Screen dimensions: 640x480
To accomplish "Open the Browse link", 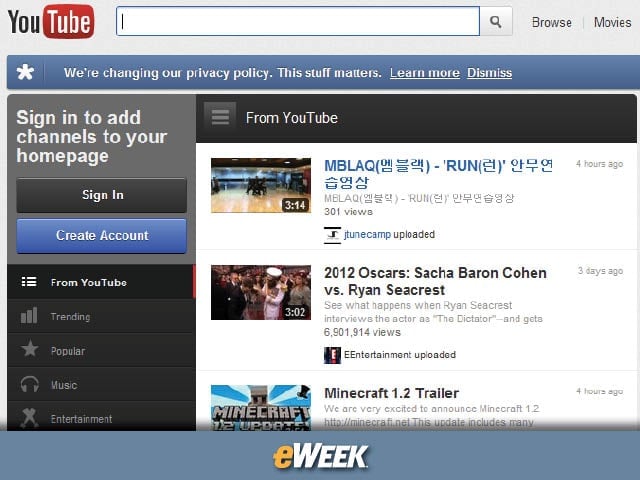I will pos(551,22).
